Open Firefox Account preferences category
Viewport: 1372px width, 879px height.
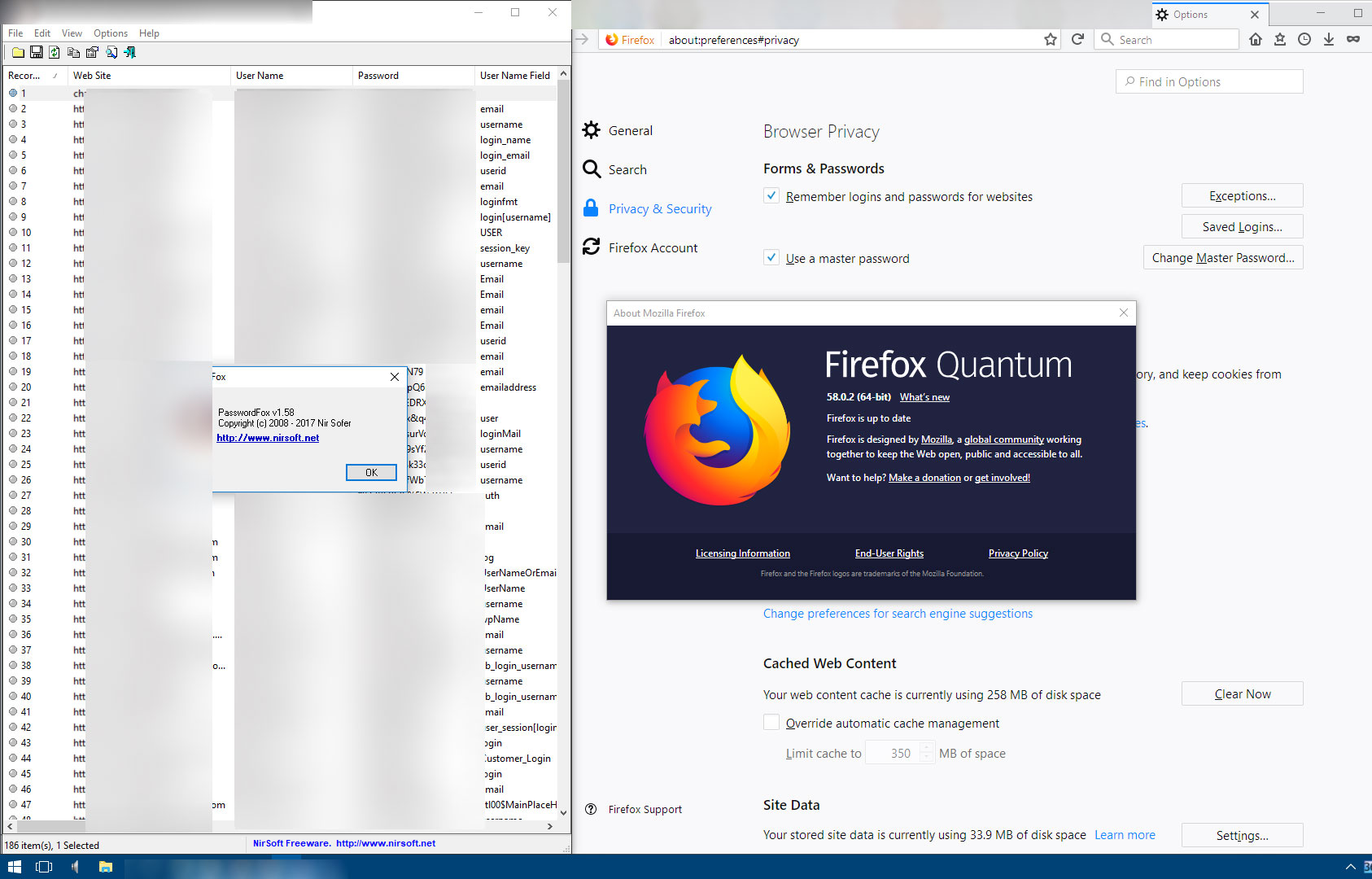click(640, 247)
